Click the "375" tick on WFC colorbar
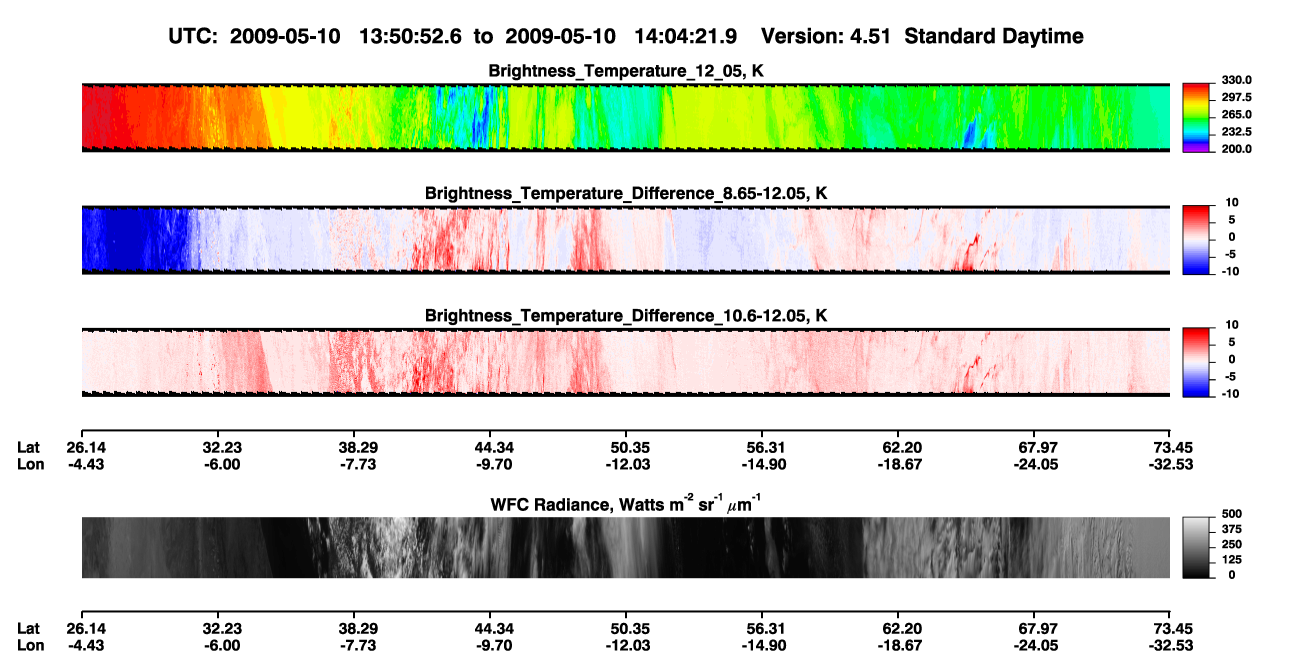 coord(1230,529)
